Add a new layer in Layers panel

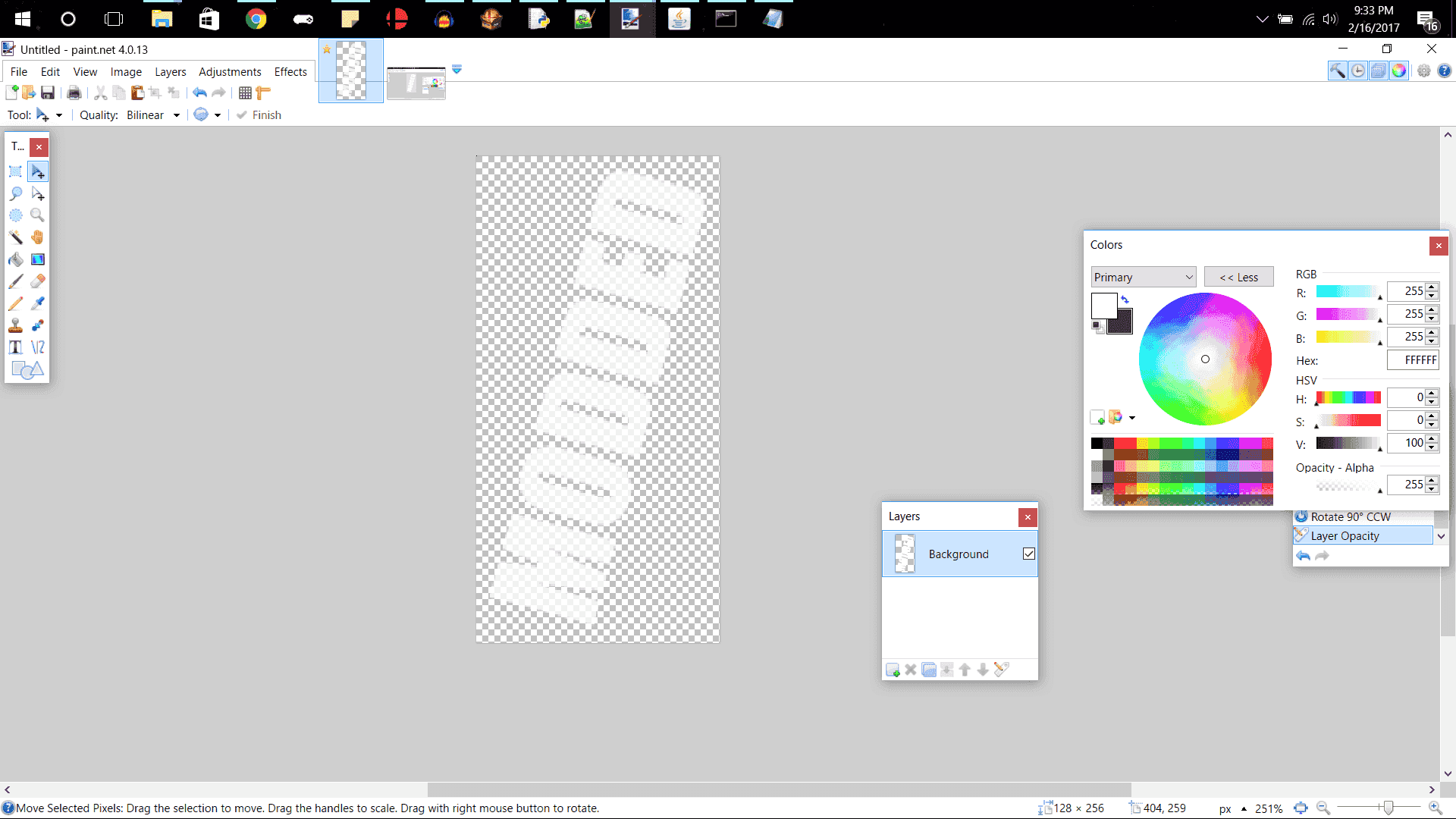(x=893, y=670)
